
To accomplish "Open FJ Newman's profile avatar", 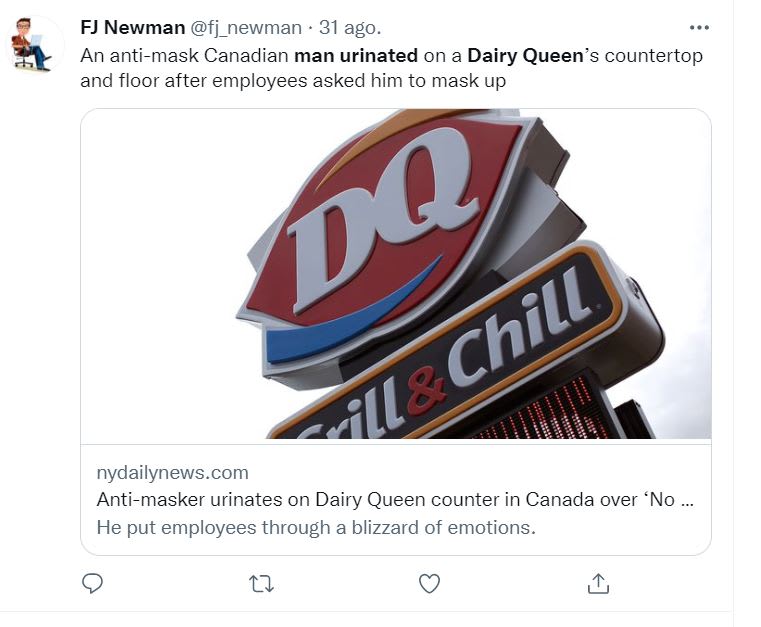I will click(33, 44).
